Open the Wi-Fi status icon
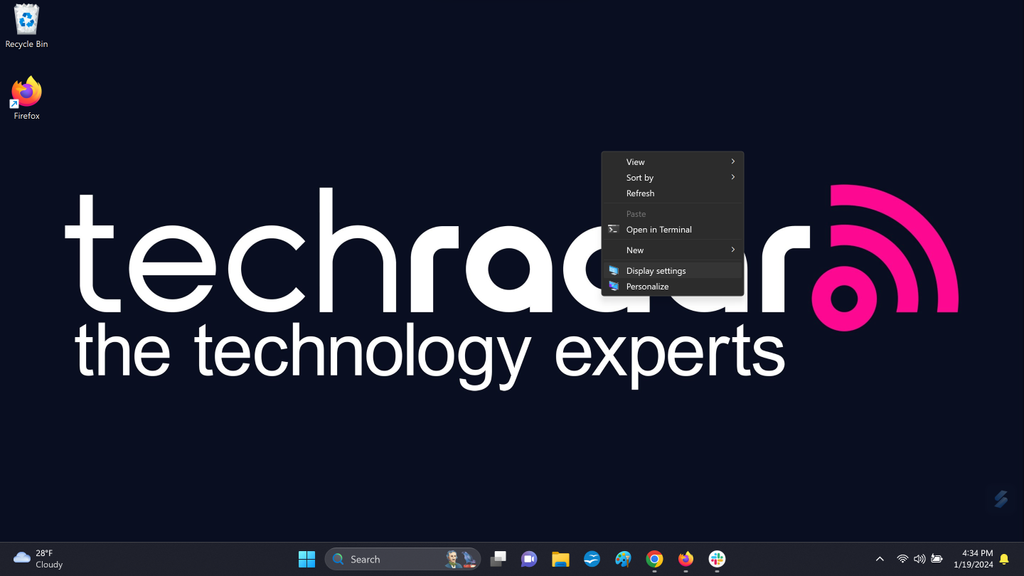This screenshot has height=576, width=1024. click(x=902, y=558)
